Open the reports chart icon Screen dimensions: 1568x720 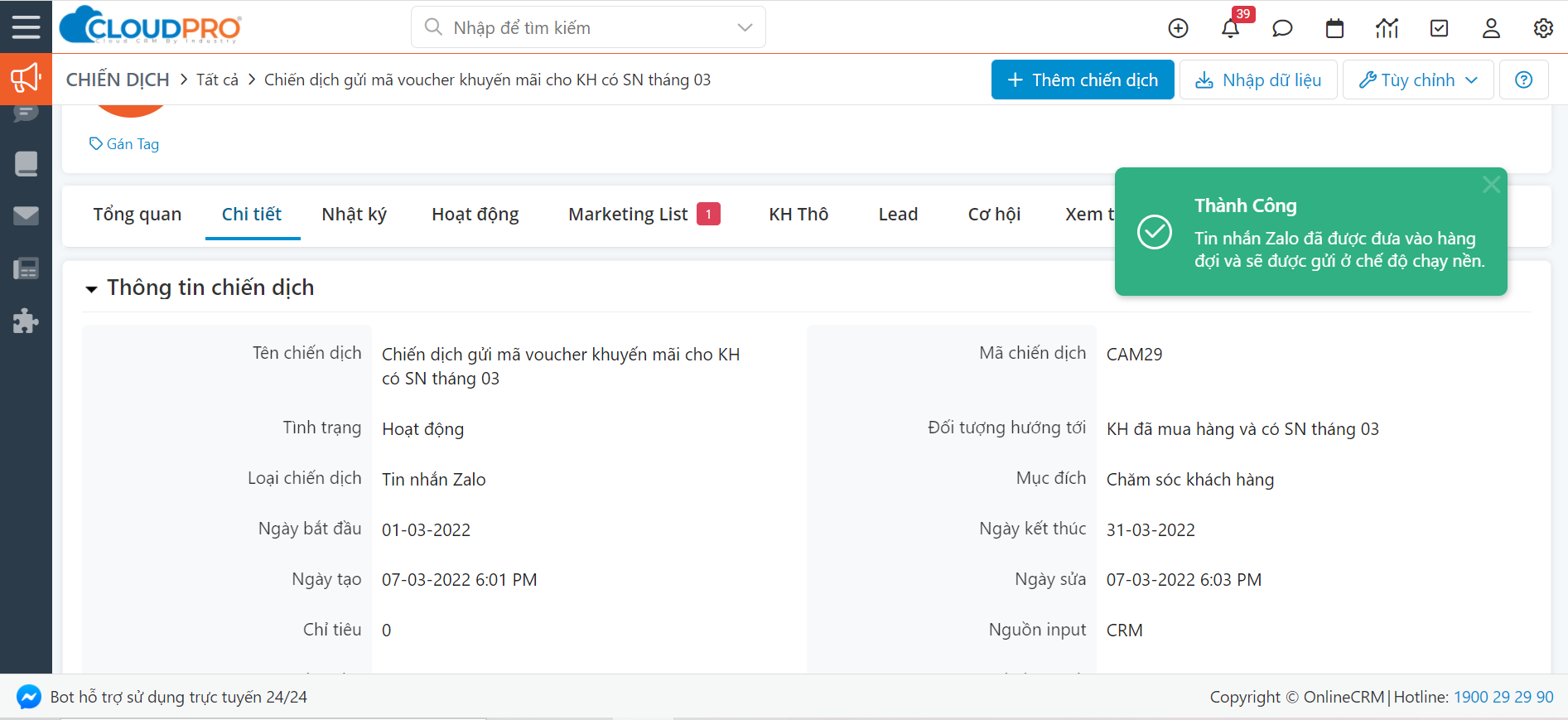[x=1387, y=28]
